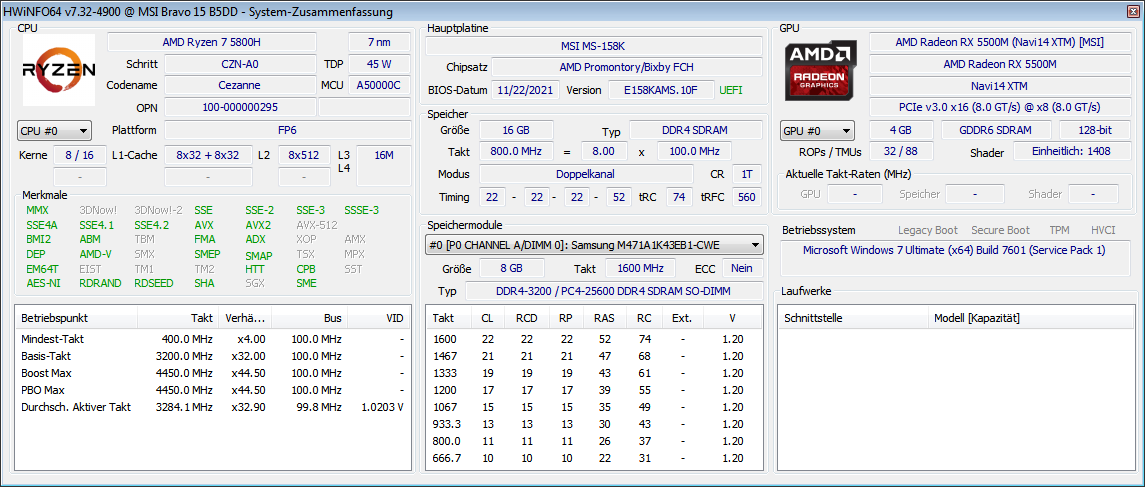Select the 1467 timing row
Viewport: 1145px width, 487px height.
click(594, 356)
